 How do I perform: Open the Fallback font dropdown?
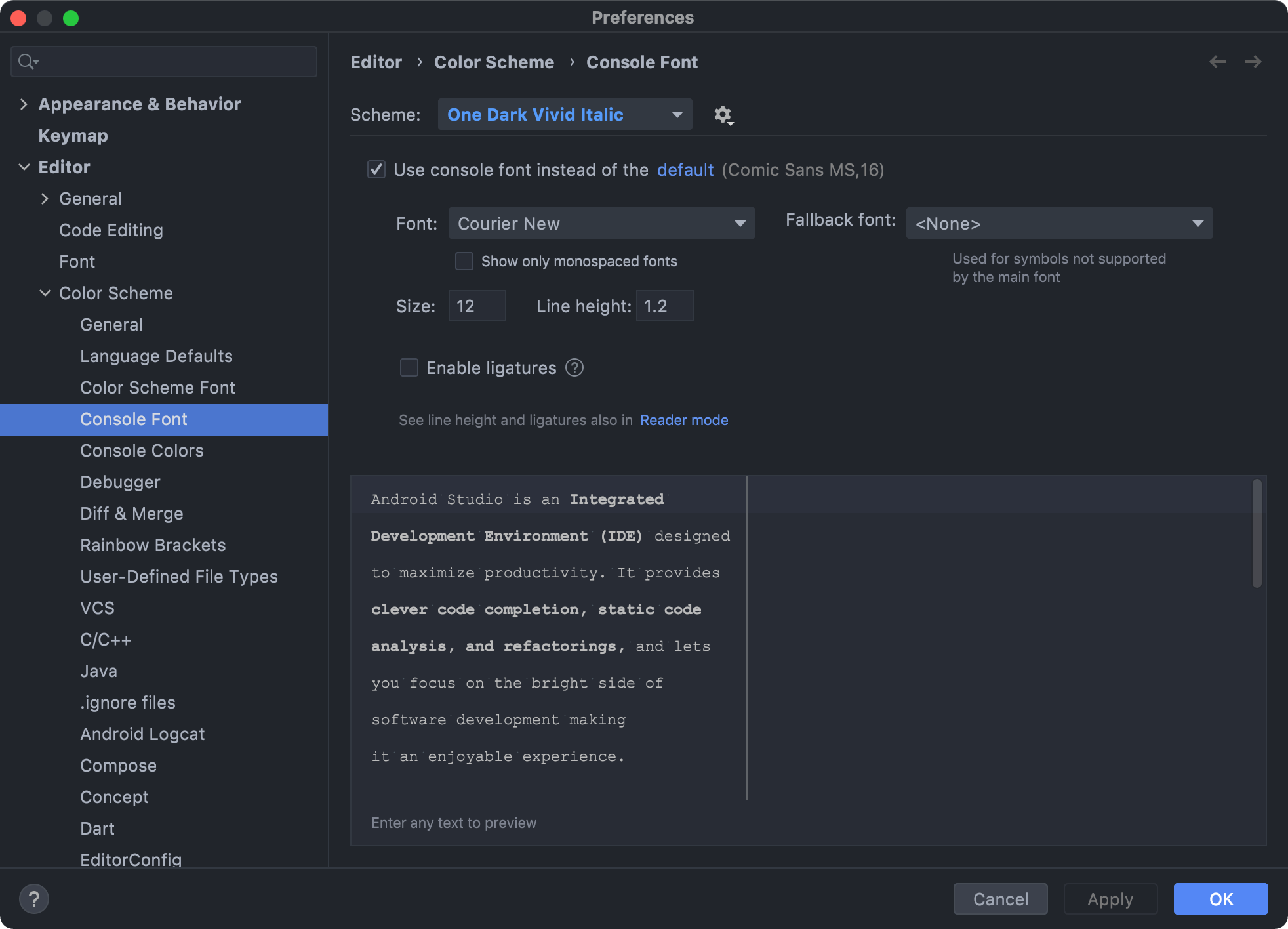pyautogui.click(x=1058, y=224)
